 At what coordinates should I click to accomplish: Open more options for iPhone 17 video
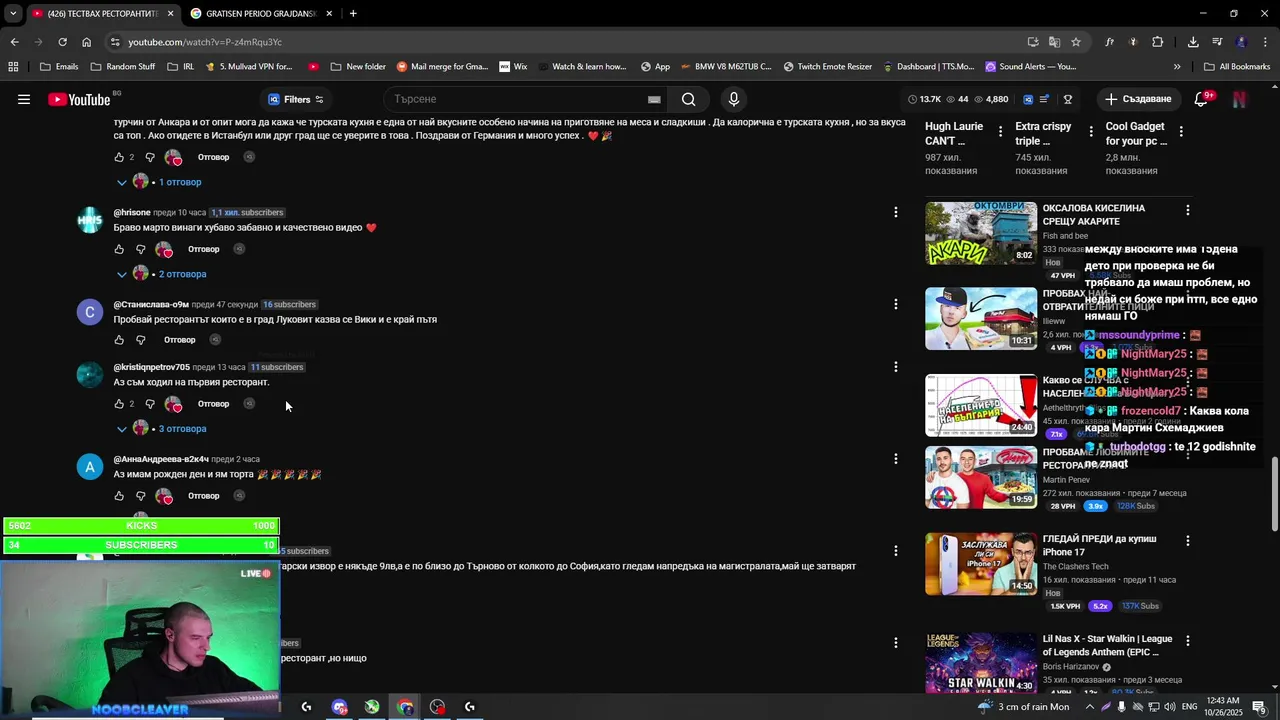[x=1188, y=541]
